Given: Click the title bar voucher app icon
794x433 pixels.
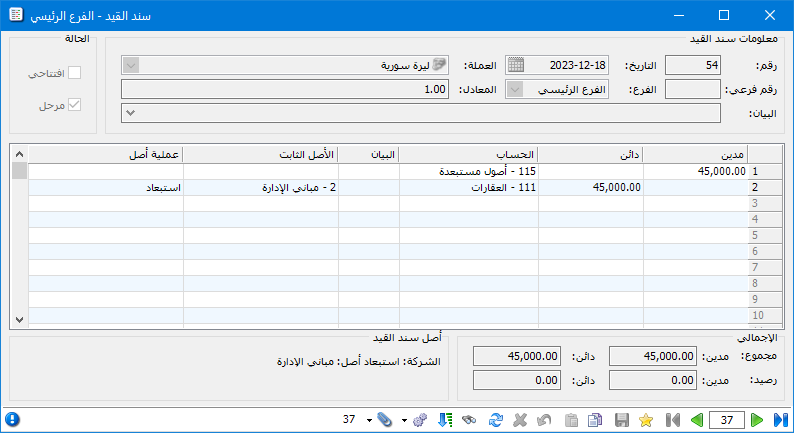Looking at the screenshot, I should point(16,15).
